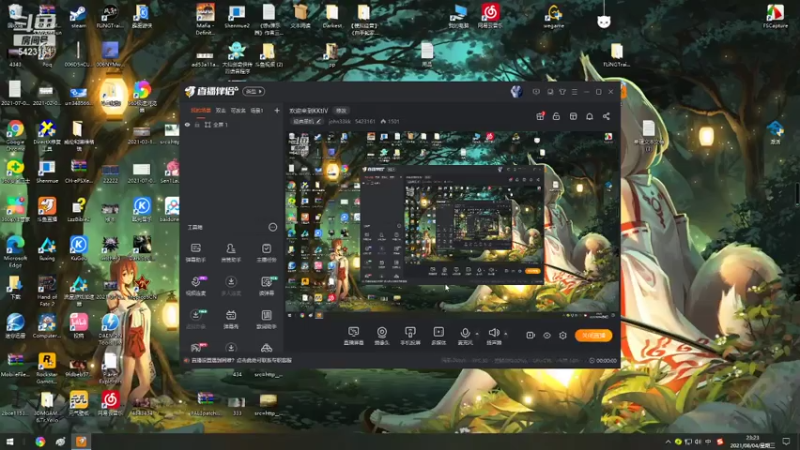800x450 pixels.
Task: Add a camera (摄像头) source
Action: (382, 336)
